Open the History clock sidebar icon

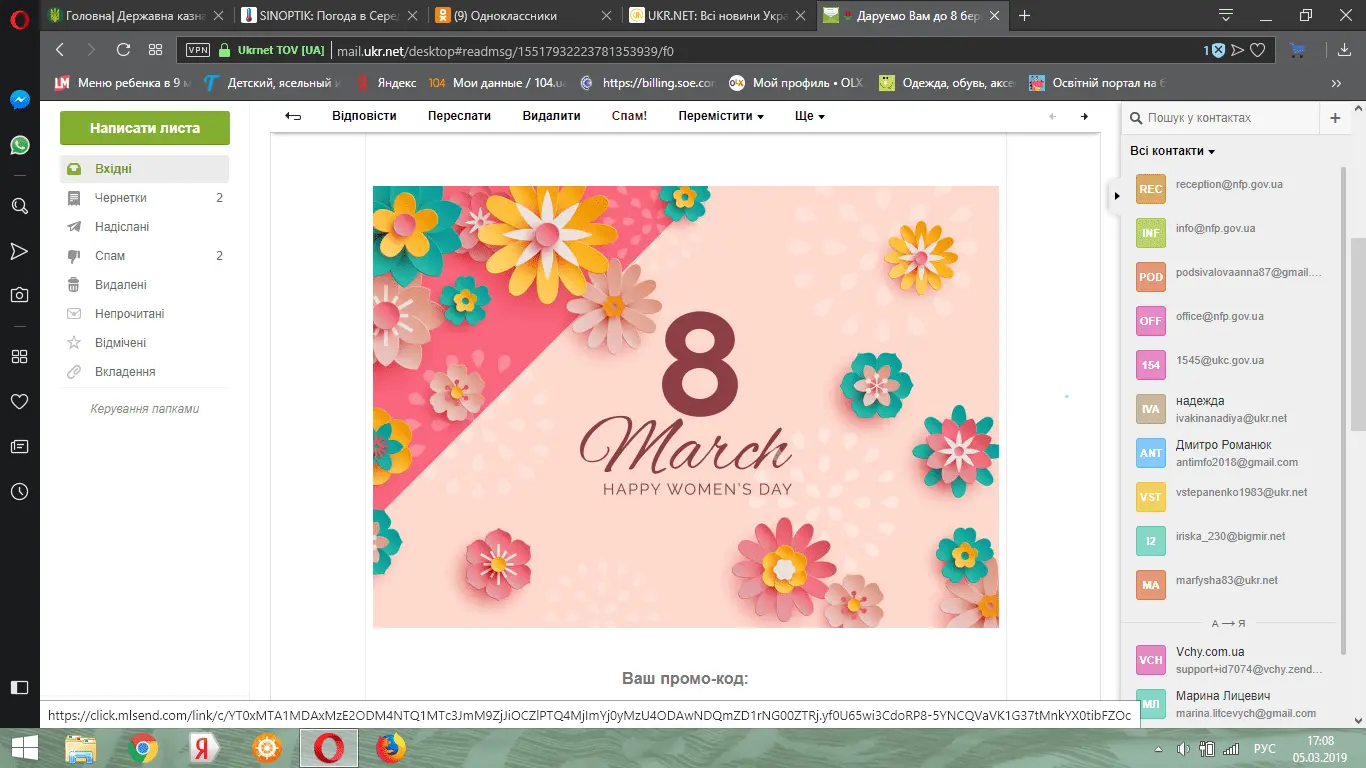point(19,491)
